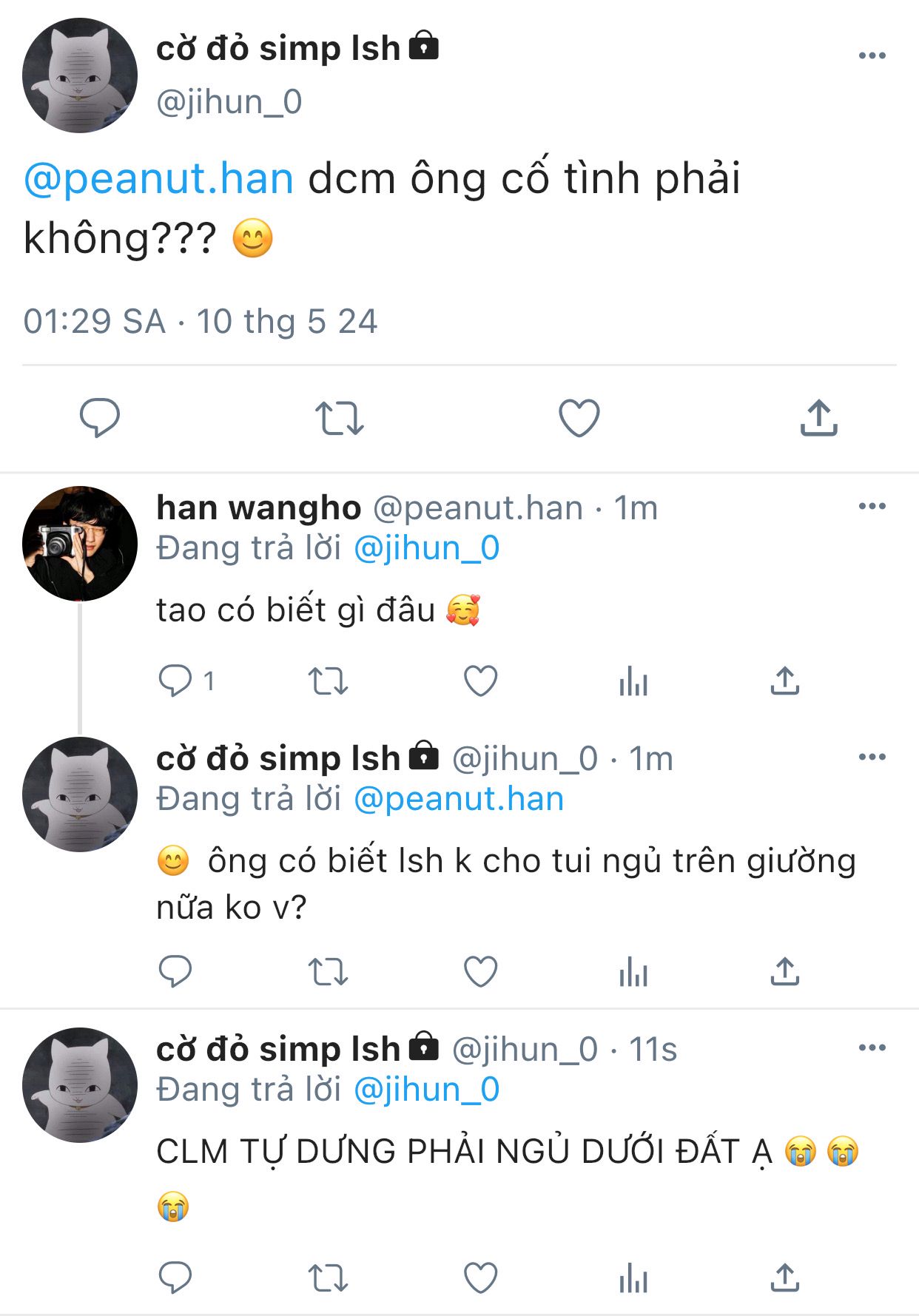Reply to the main tweet by jihun_0
Viewport: 919px width, 1316px height.
coord(100,418)
